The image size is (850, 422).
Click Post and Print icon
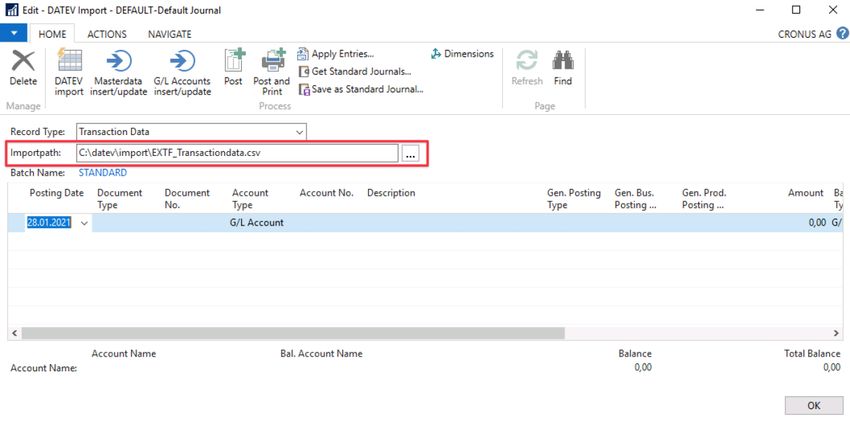[273, 60]
